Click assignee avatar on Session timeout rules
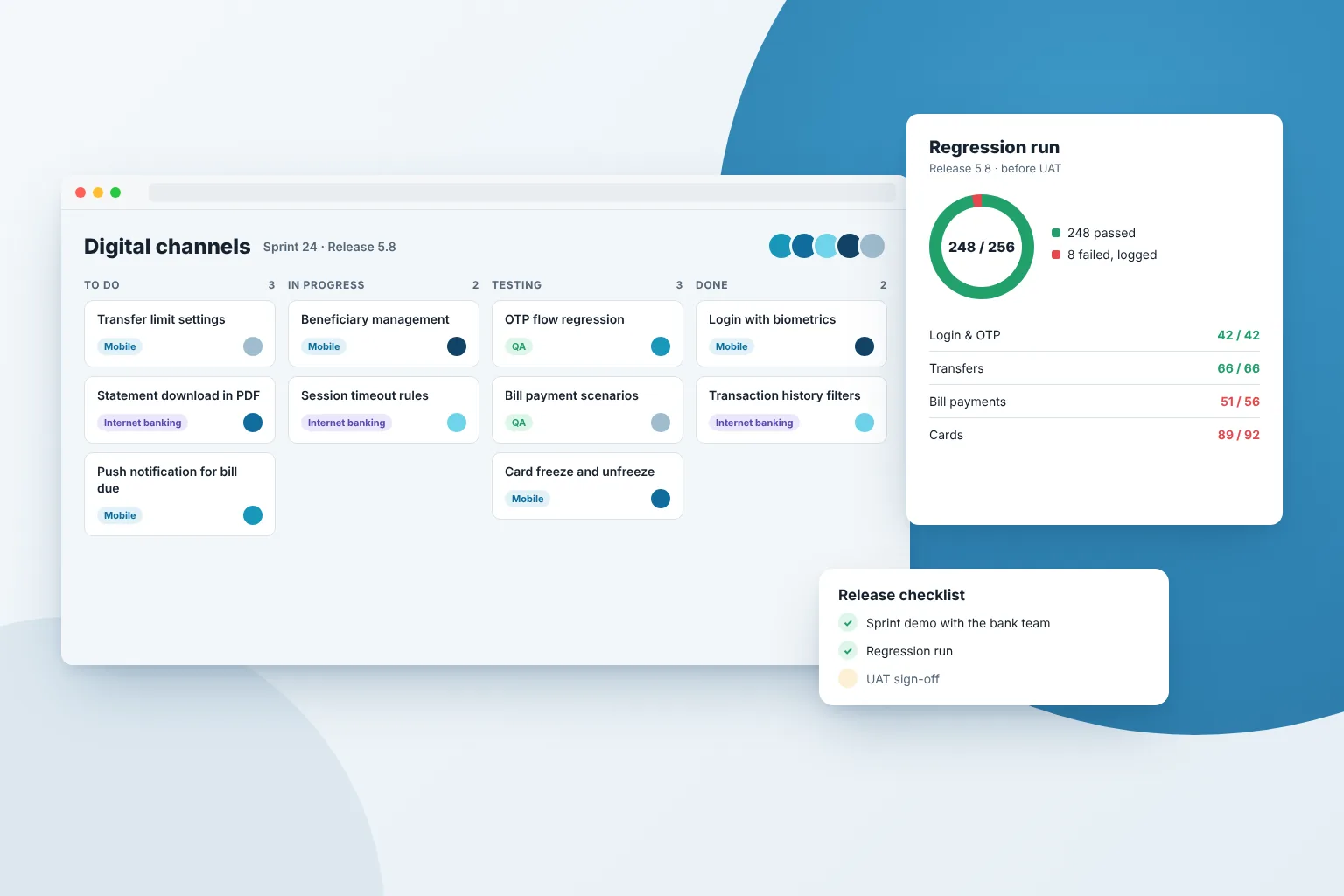This screenshot has width=1344, height=896. tap(457, 423)
